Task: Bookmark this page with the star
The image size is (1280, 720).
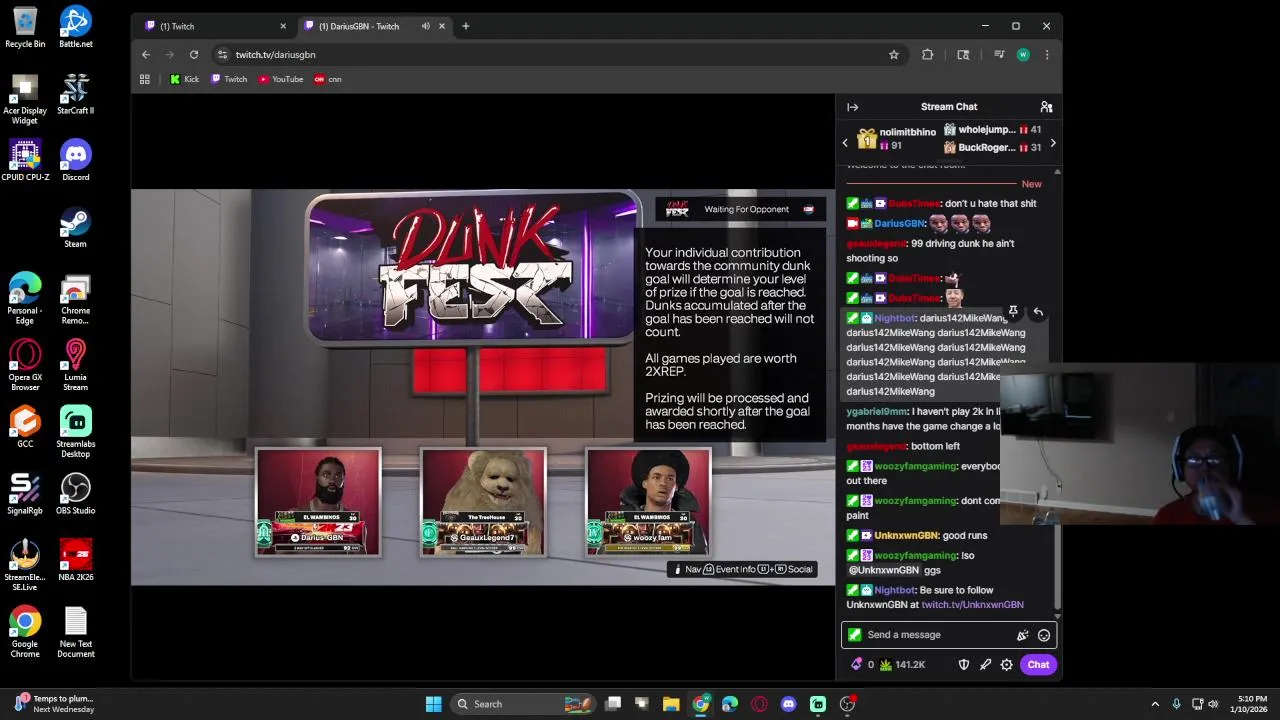Action: coord(894,55)
